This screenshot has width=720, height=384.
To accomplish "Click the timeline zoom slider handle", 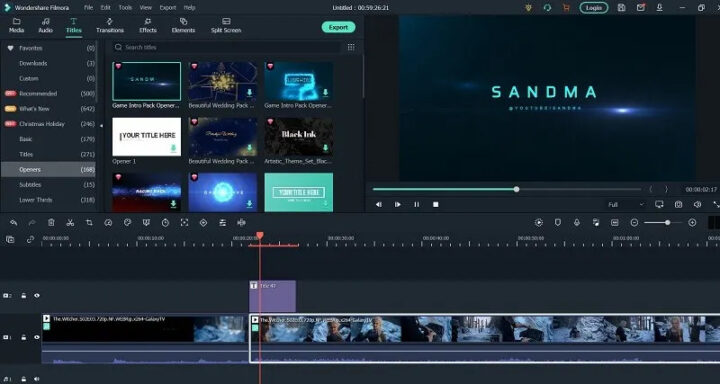I will (667, 223).
